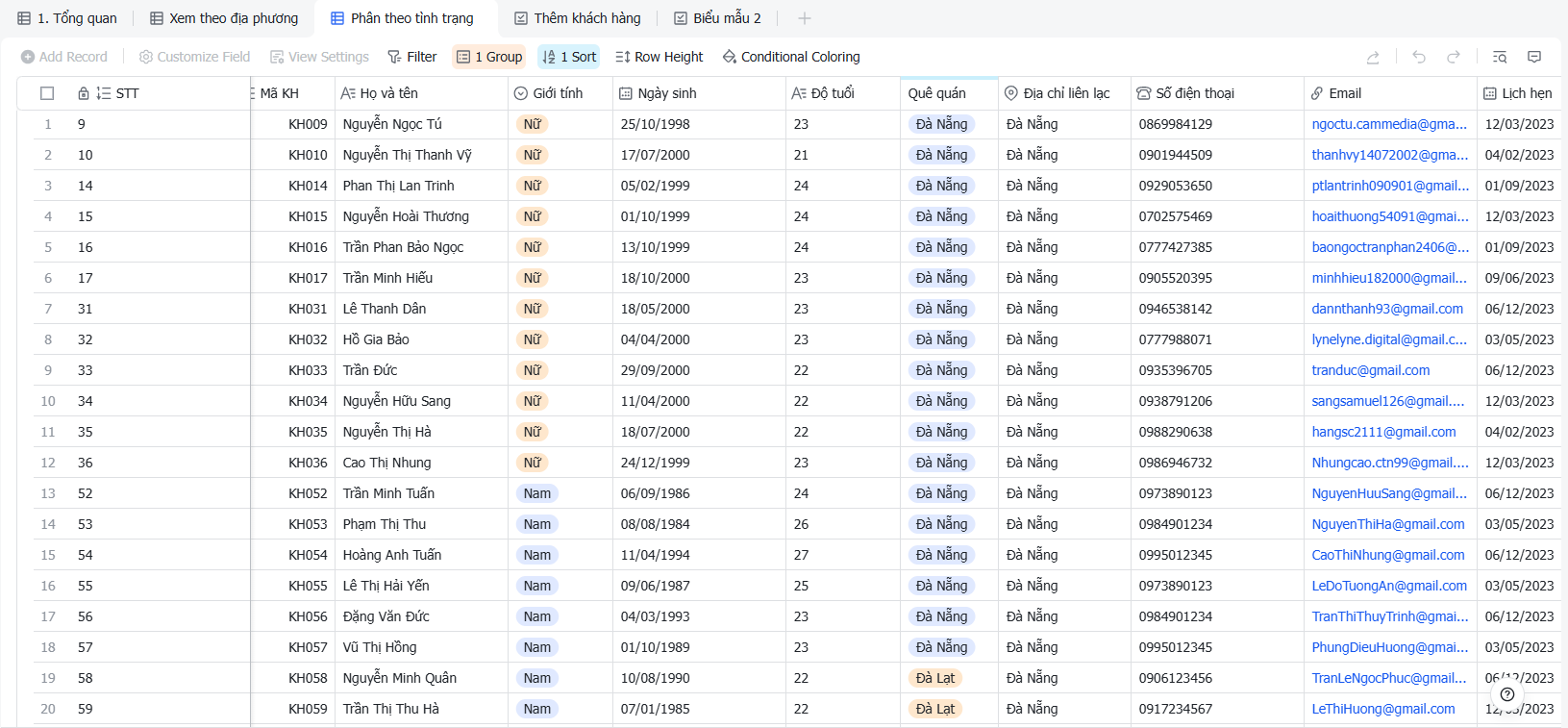Screen dimensions: 1568x728
Task: Open the Filter menu
Action: click(412, 57)
